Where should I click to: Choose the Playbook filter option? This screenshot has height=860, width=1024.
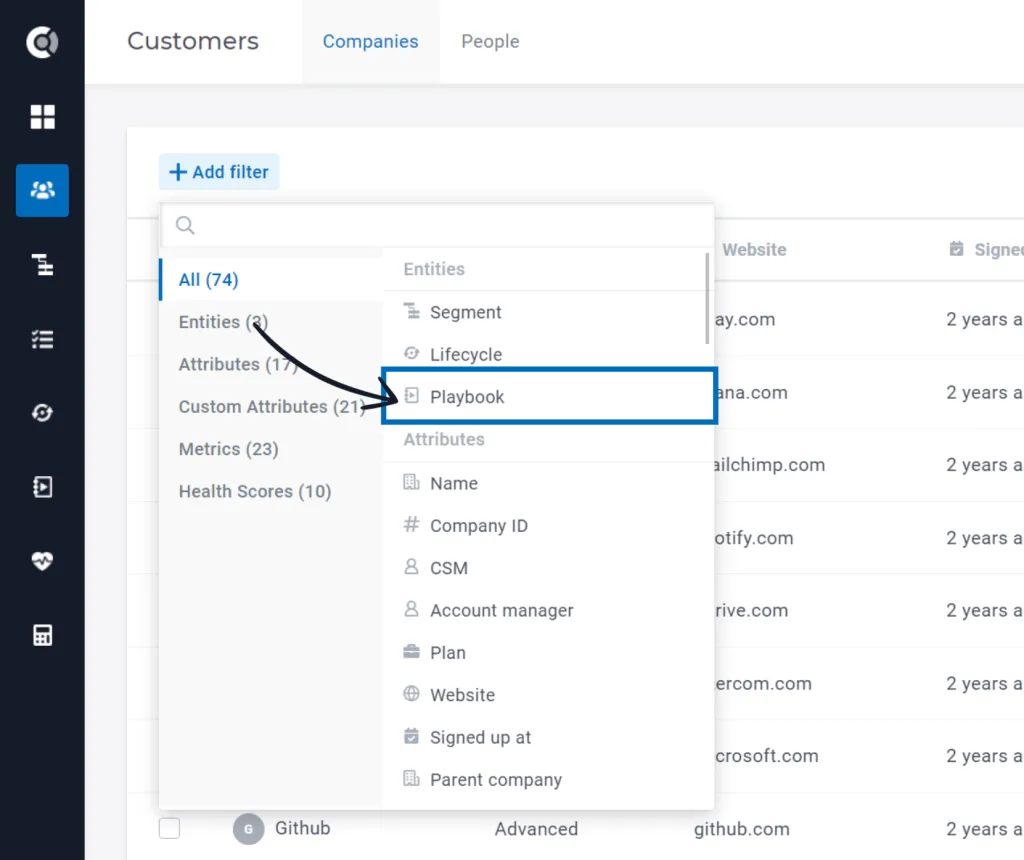(549, 396)
